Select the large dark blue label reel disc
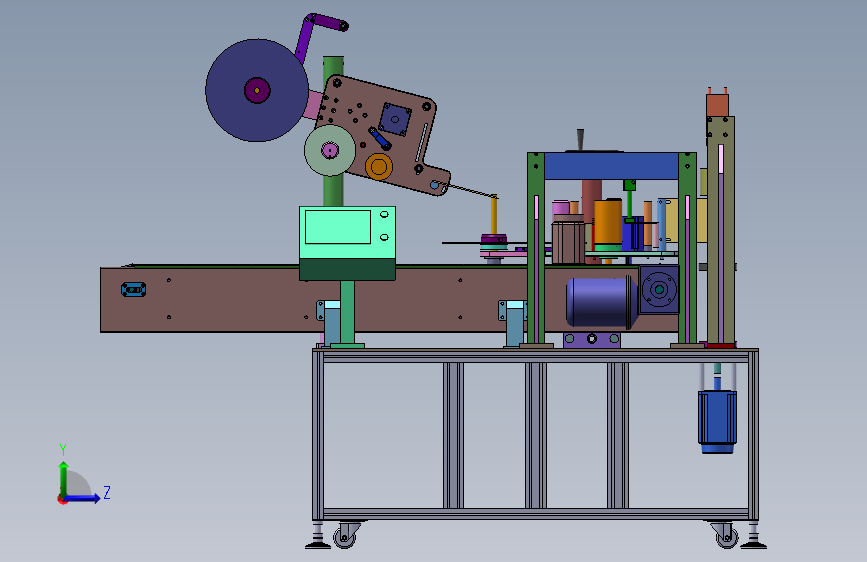This screenshot has height=562, width=867. tap(257, 90)
